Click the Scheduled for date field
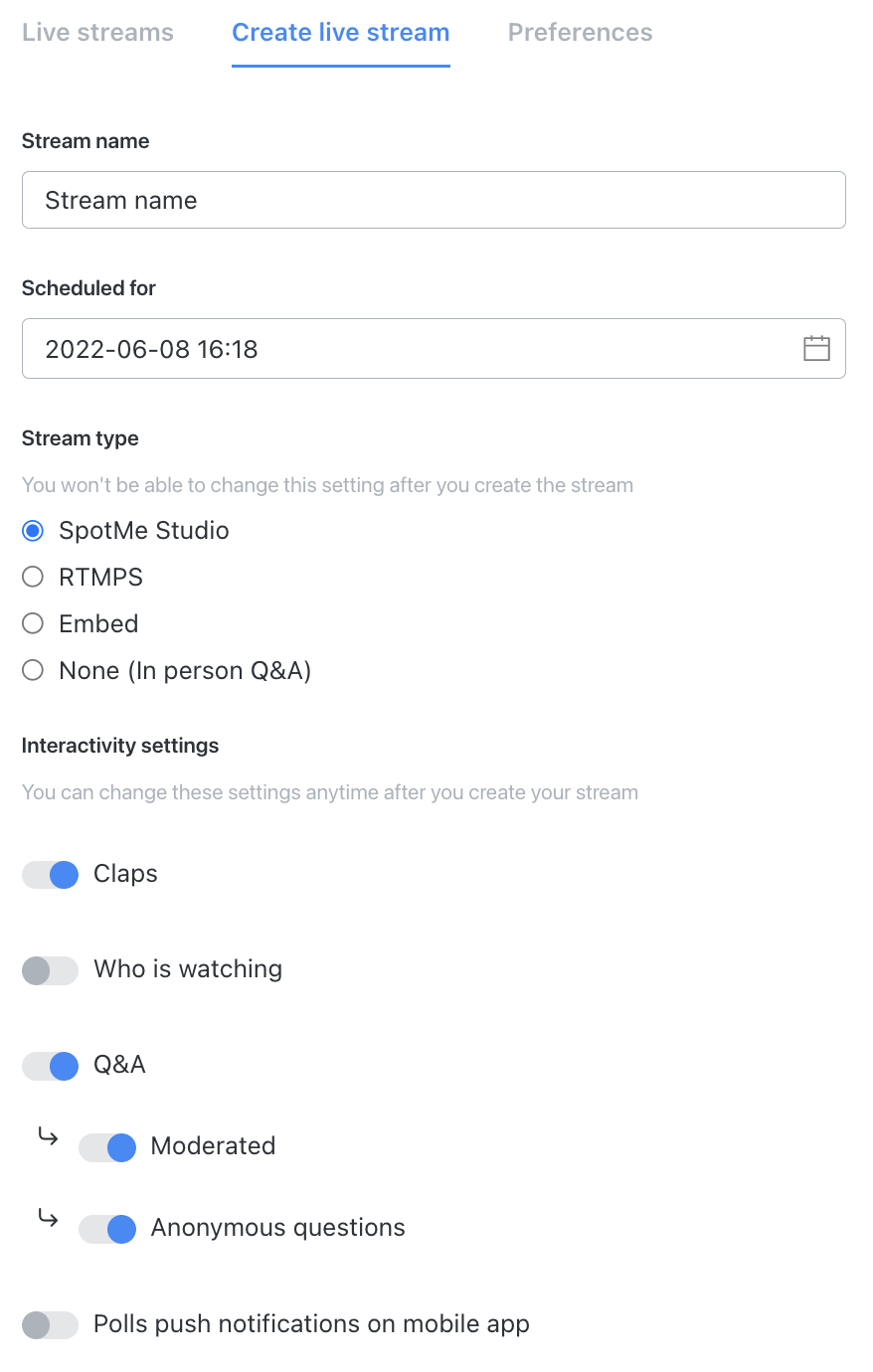Image resolution: width=873 pixels, height=1372 pixels. (434, 348)
